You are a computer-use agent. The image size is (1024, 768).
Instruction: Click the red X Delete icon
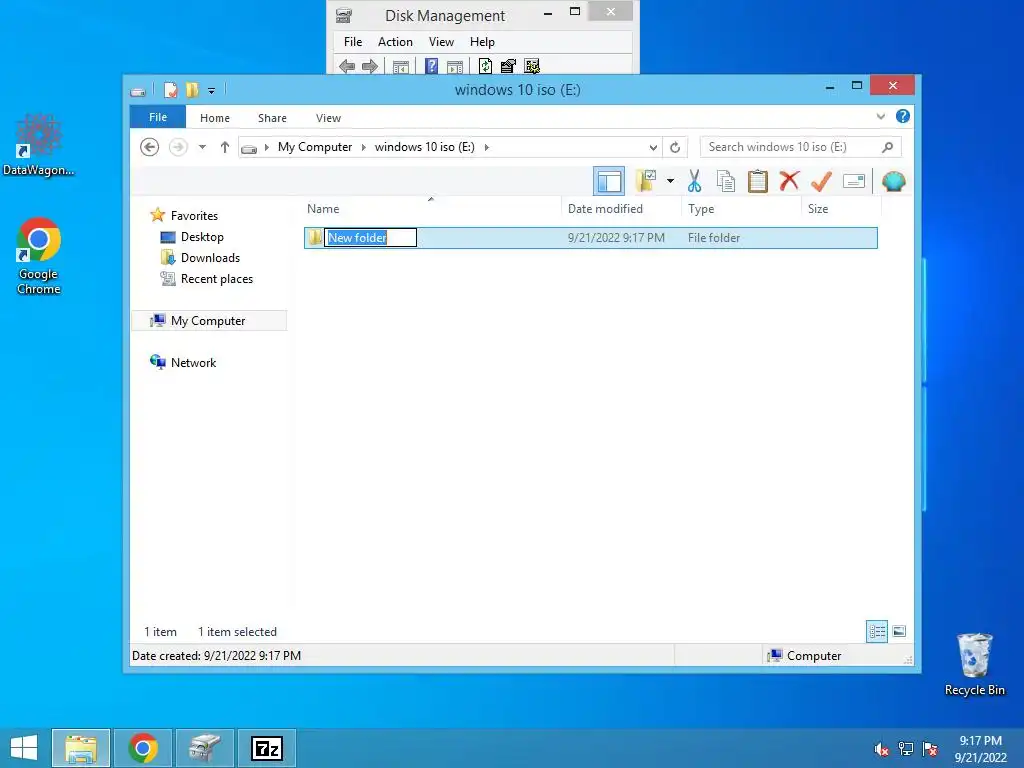coord(789,180)
